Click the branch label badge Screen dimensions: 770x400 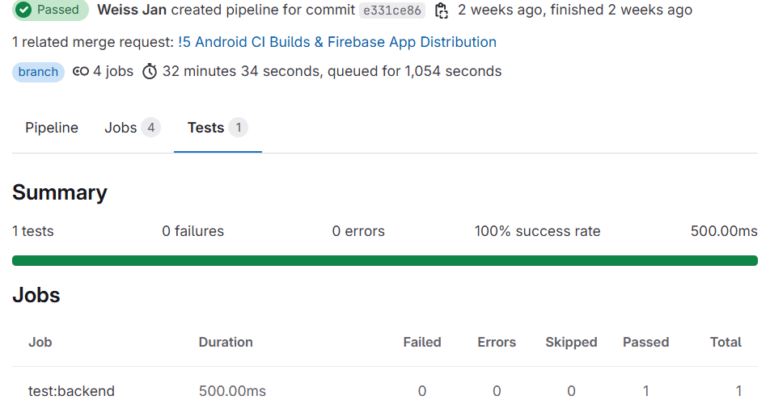pos(38,72)
